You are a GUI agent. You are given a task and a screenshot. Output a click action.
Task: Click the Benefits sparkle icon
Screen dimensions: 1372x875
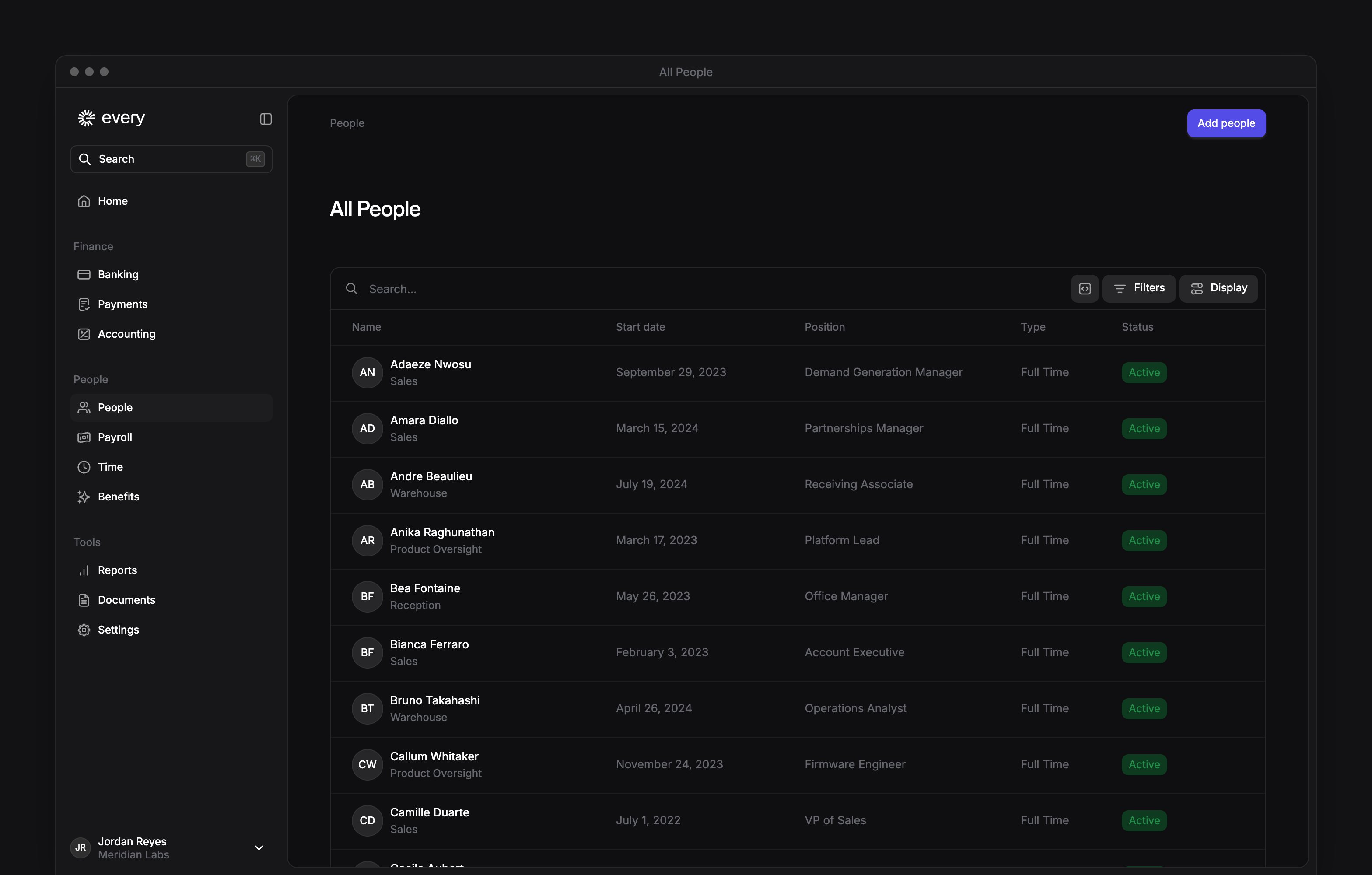point(84,497)
